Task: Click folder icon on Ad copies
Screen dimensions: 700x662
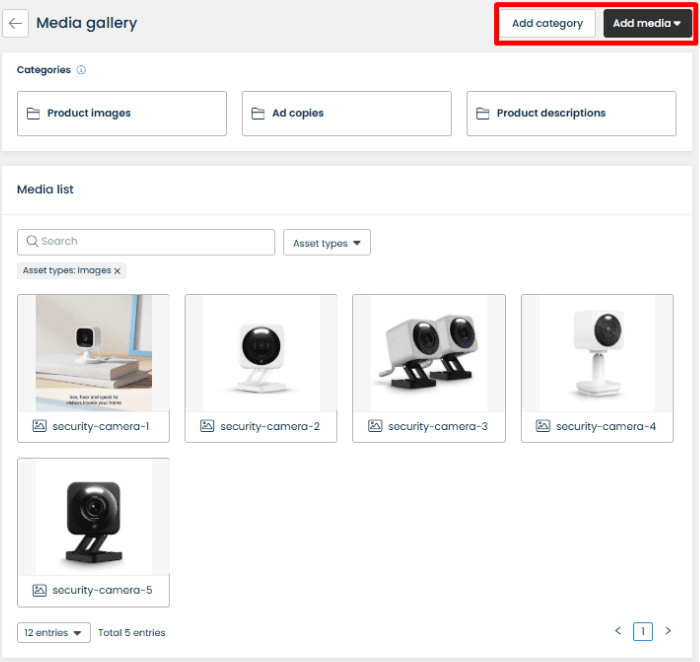Action: point(258,114)
